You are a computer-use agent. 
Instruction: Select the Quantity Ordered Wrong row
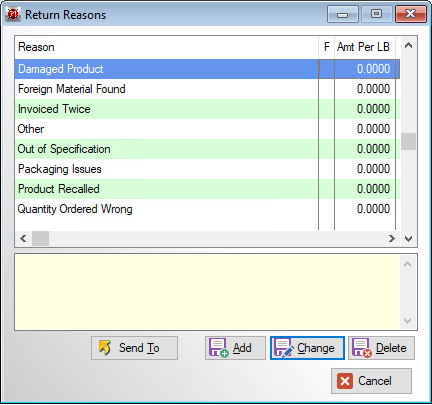click(x=207, y=209)
